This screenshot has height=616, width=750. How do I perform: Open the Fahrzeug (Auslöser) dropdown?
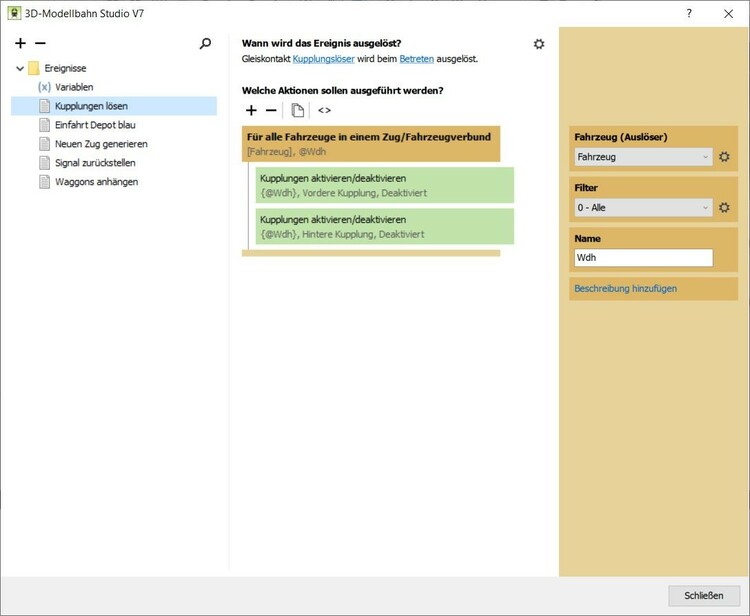[643, 157]
